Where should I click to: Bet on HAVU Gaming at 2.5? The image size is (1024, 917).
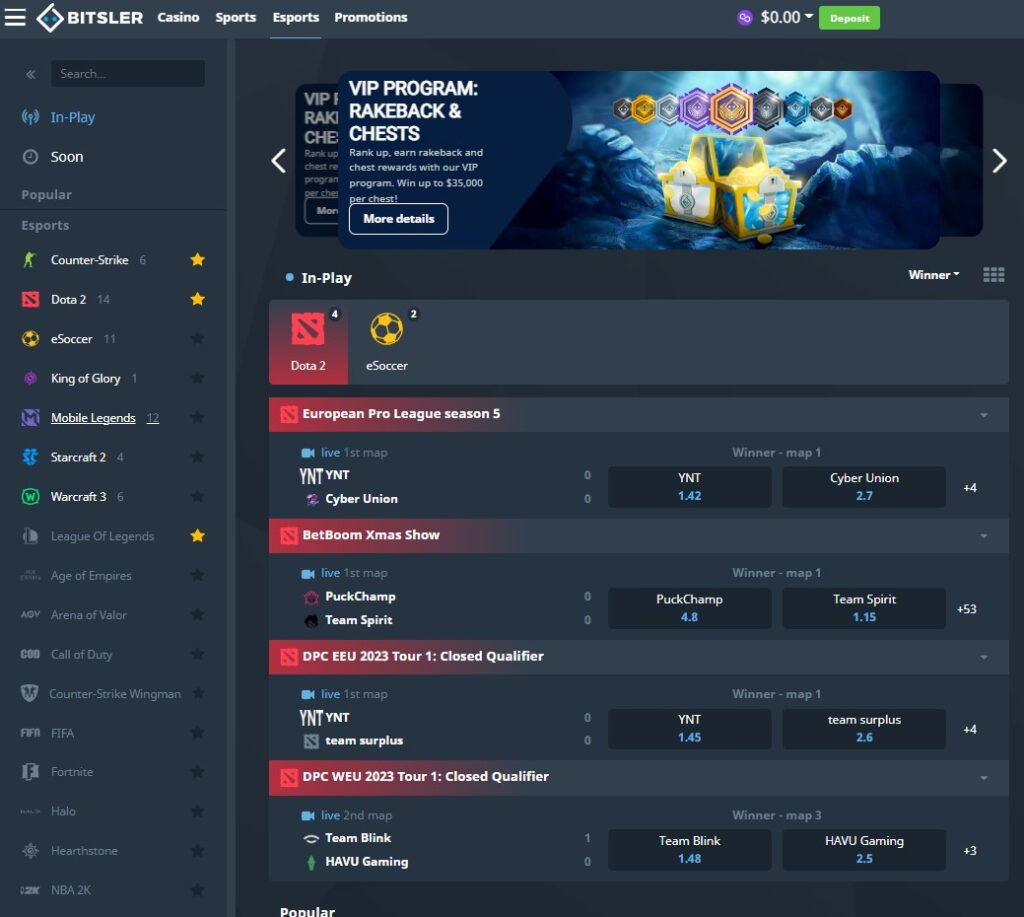tap(864, 850)
